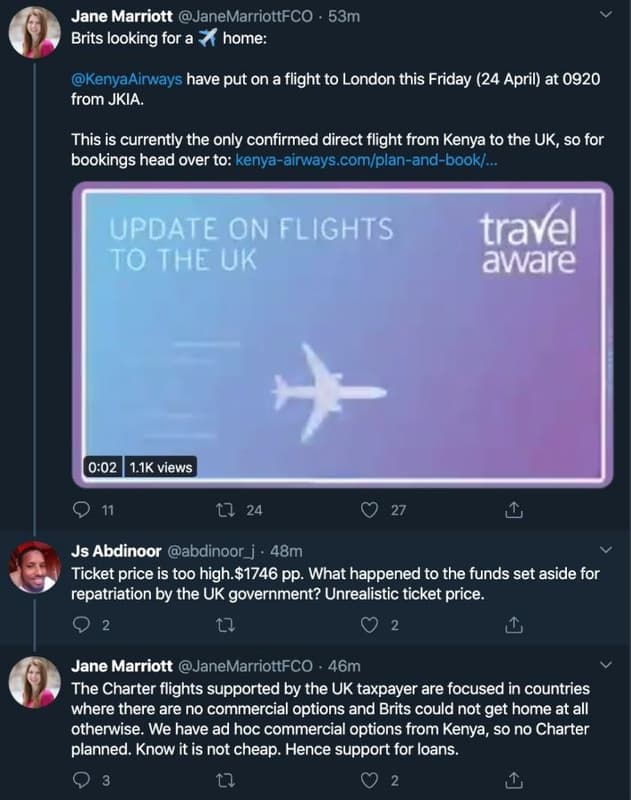Screen dimensions: 631x800
Task: Open menu on the Charter flights reply
Action: click(604, 664)
